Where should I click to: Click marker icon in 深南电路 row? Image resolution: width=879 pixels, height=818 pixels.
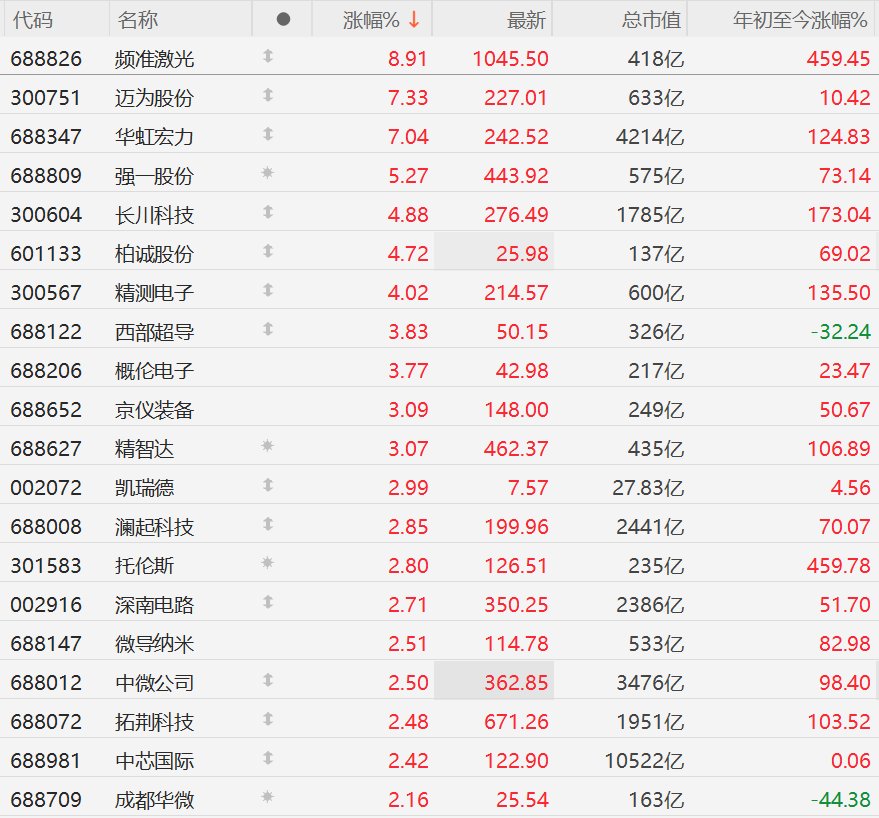[268, 602]
